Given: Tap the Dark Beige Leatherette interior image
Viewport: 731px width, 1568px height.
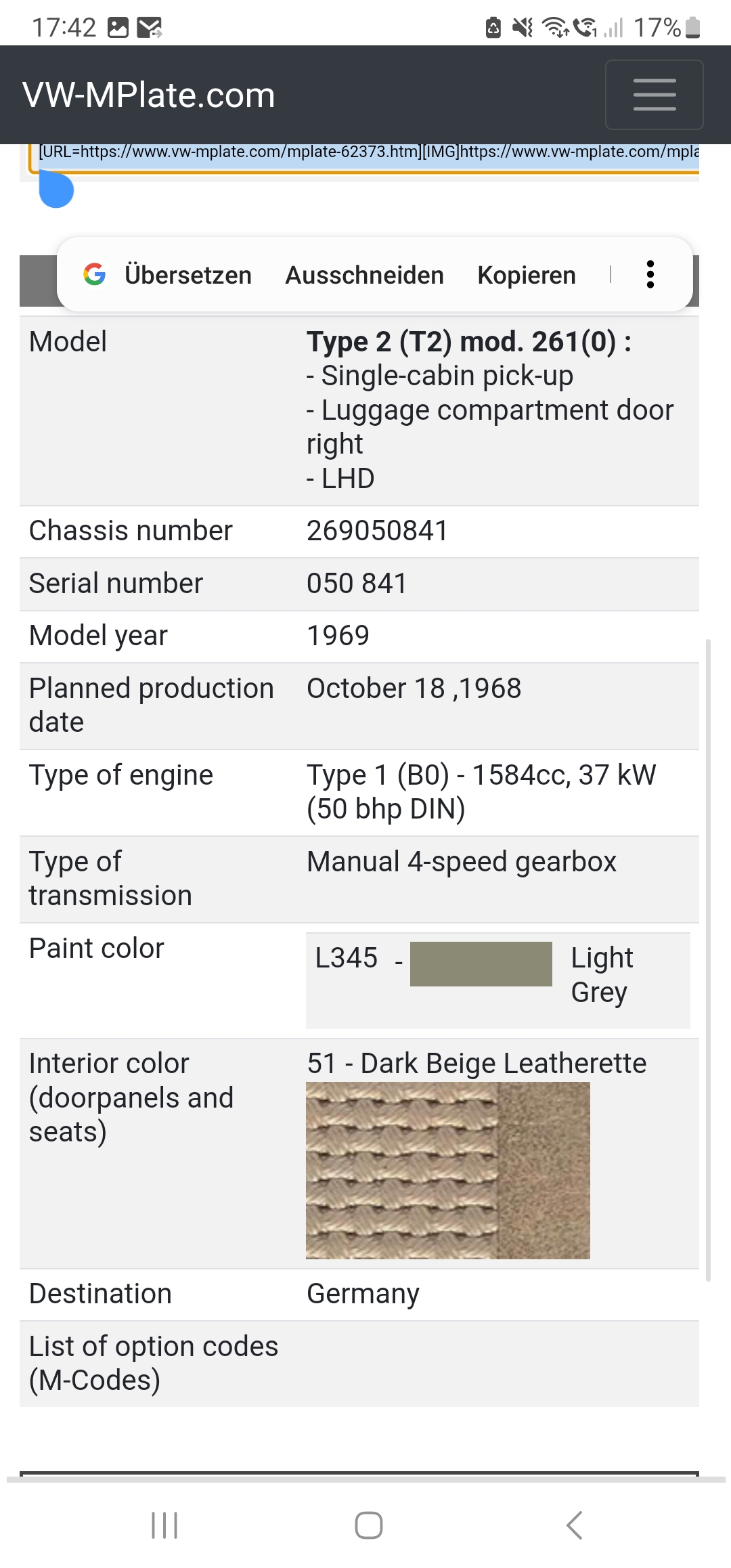Looking at the screenshot, I should pyautogui.click(x=447, y=1170).
